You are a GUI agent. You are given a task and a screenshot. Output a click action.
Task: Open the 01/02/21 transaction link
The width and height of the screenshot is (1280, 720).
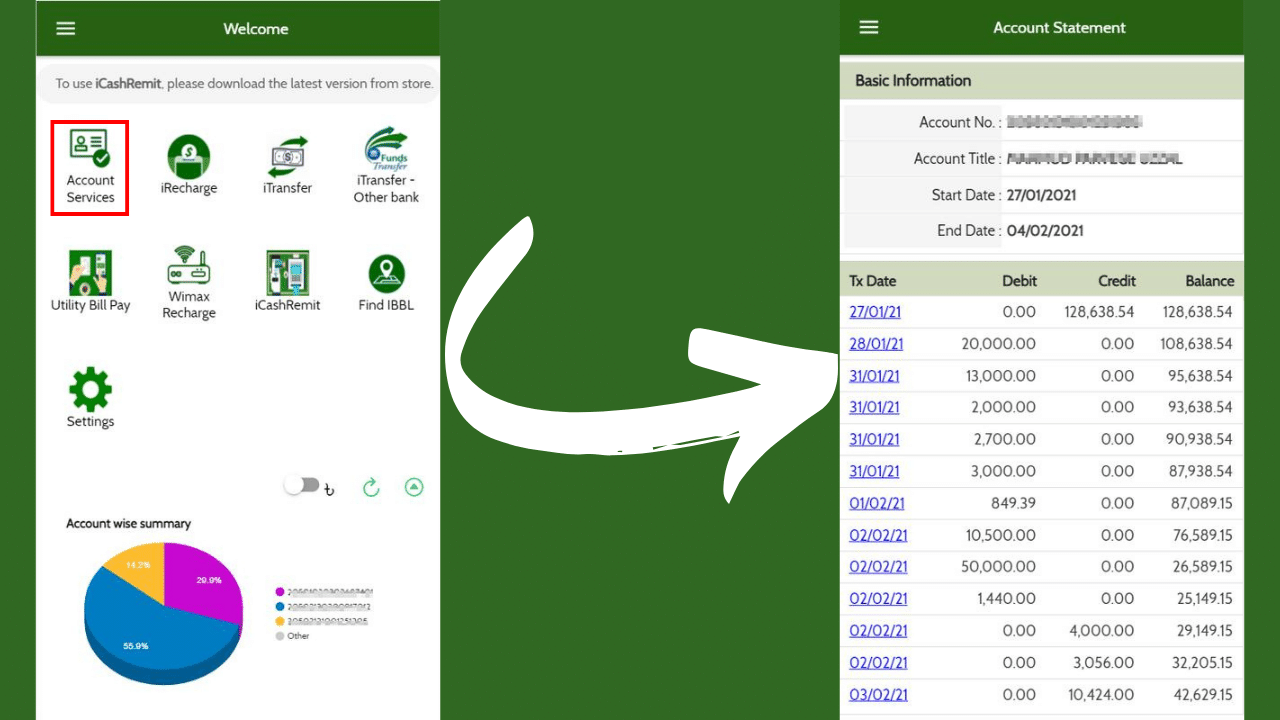[877, 503]
